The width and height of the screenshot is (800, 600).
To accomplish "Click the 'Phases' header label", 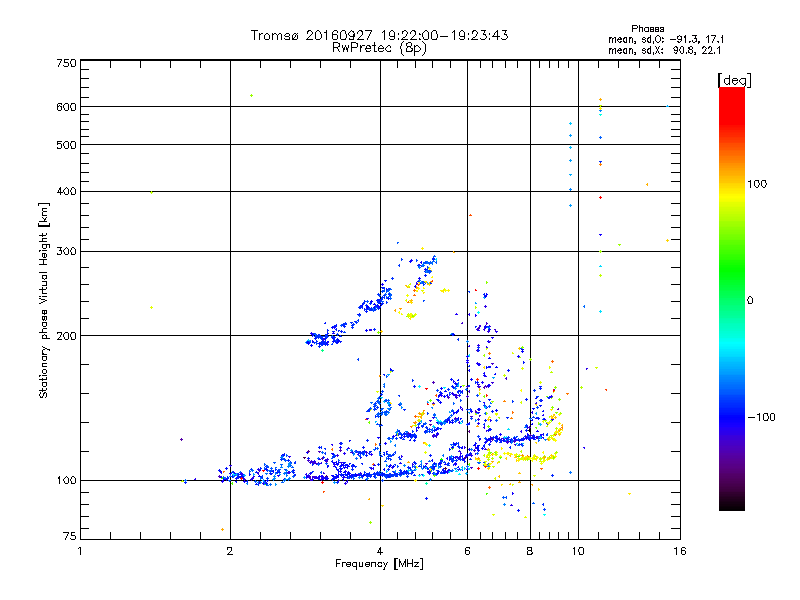I will [x=647, y=29].
